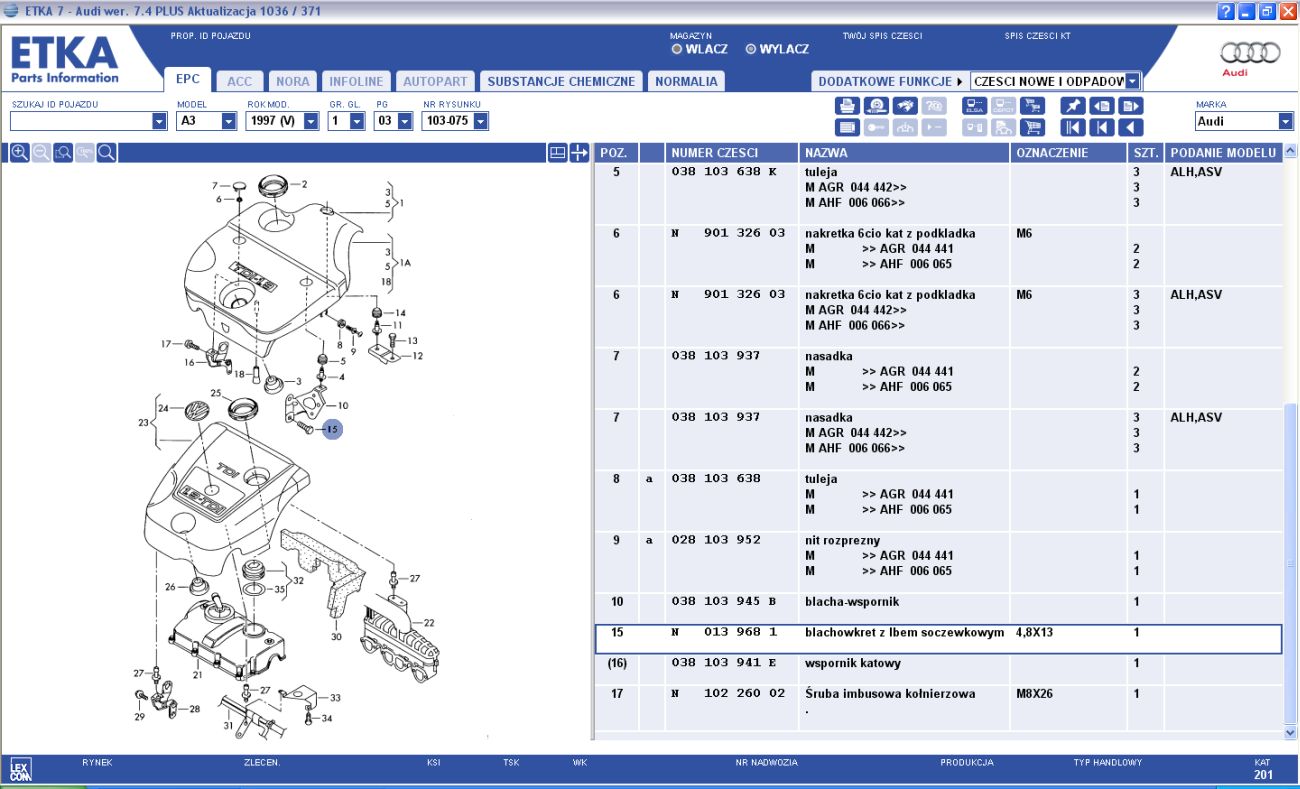Launch the ELSA link icon
Screen dimensions: 1300x789
tap(974, 106)
